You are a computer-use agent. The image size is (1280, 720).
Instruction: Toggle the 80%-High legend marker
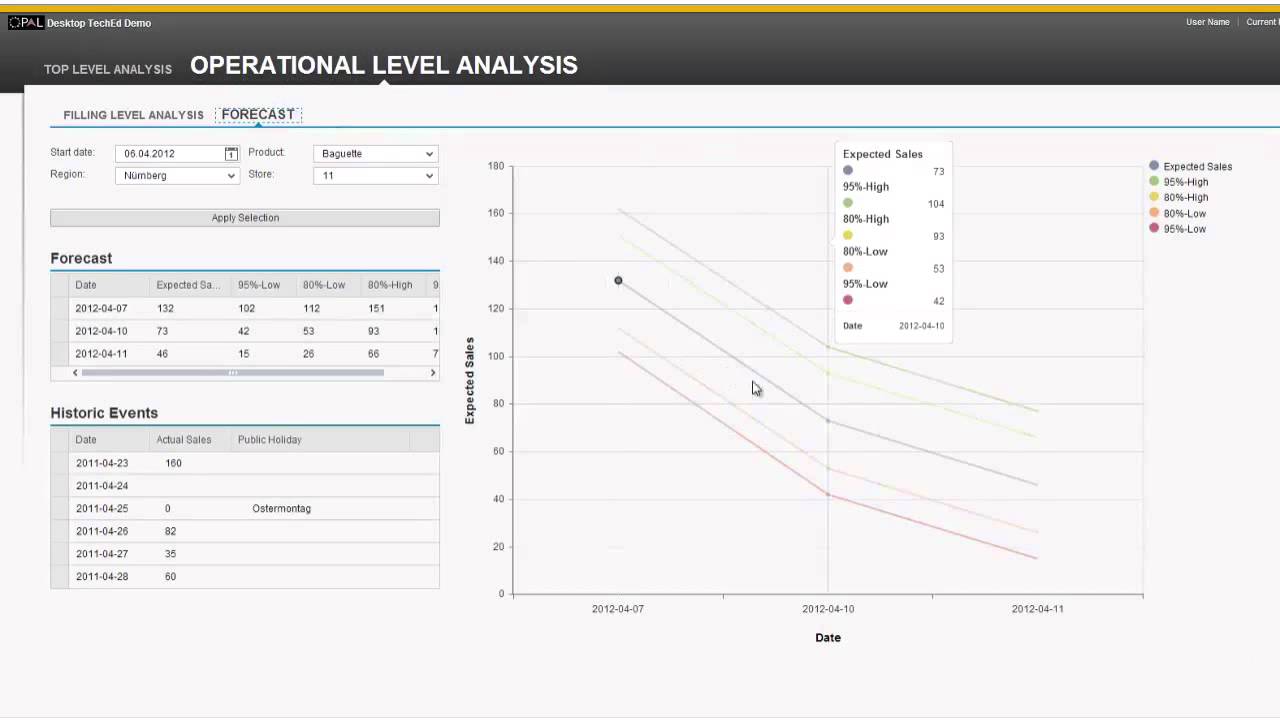pyautogui.click(x=1154, y=197)
